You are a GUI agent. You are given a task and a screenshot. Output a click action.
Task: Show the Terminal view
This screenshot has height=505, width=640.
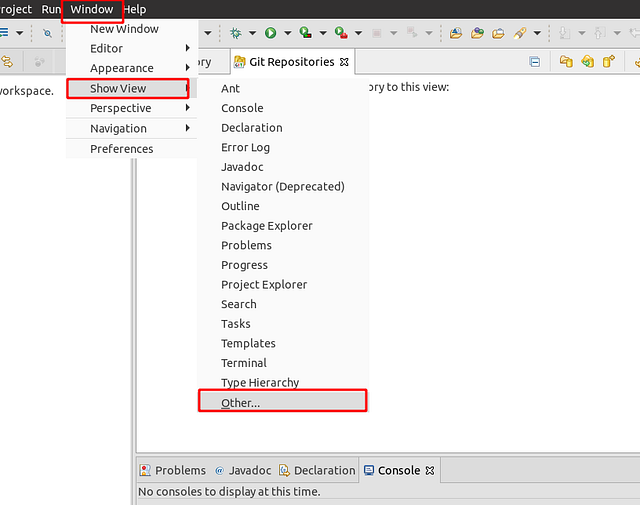pyautogui.click(x=283, y=363)
